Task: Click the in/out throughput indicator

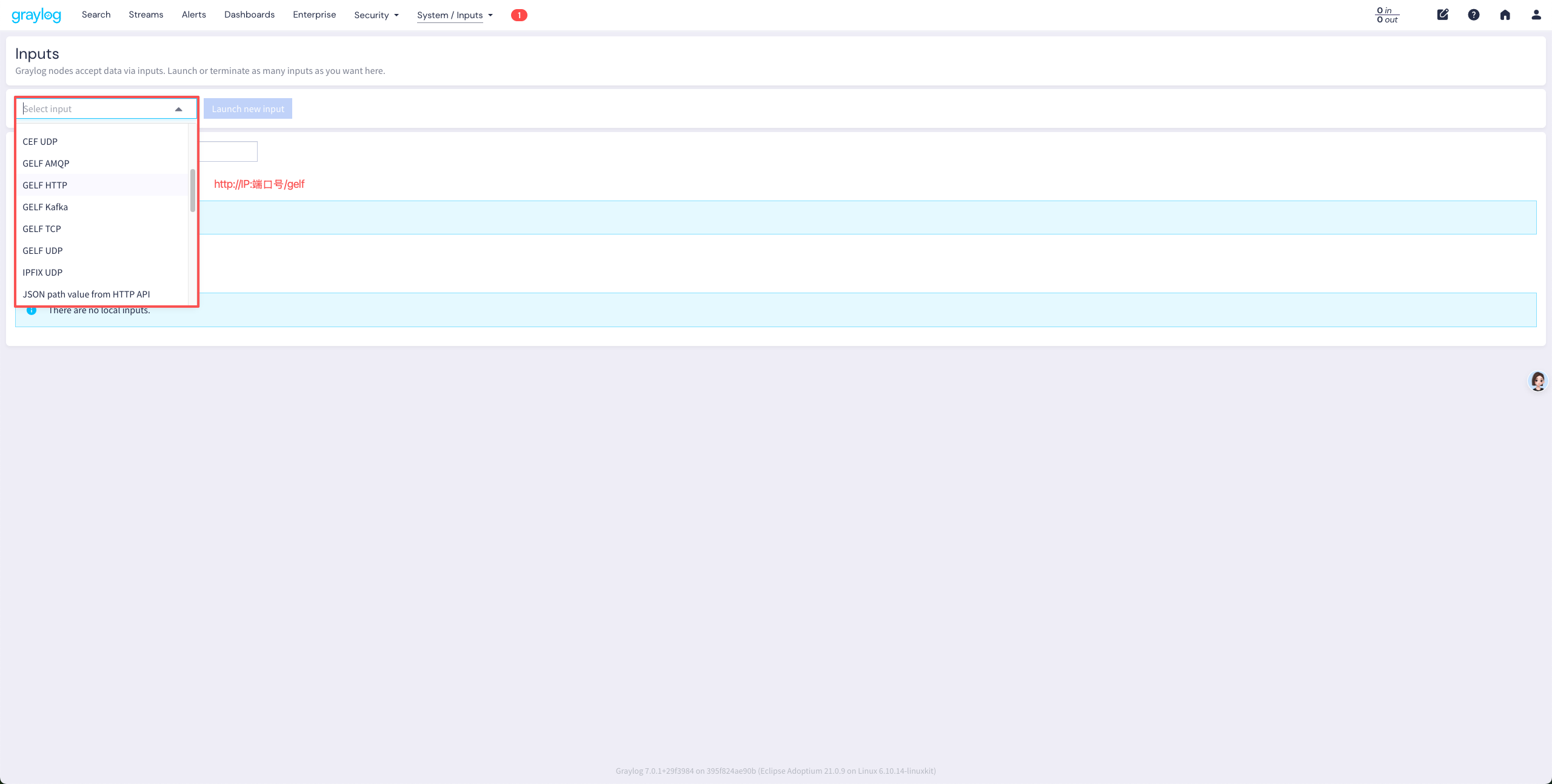Action: coord(1387,15)
